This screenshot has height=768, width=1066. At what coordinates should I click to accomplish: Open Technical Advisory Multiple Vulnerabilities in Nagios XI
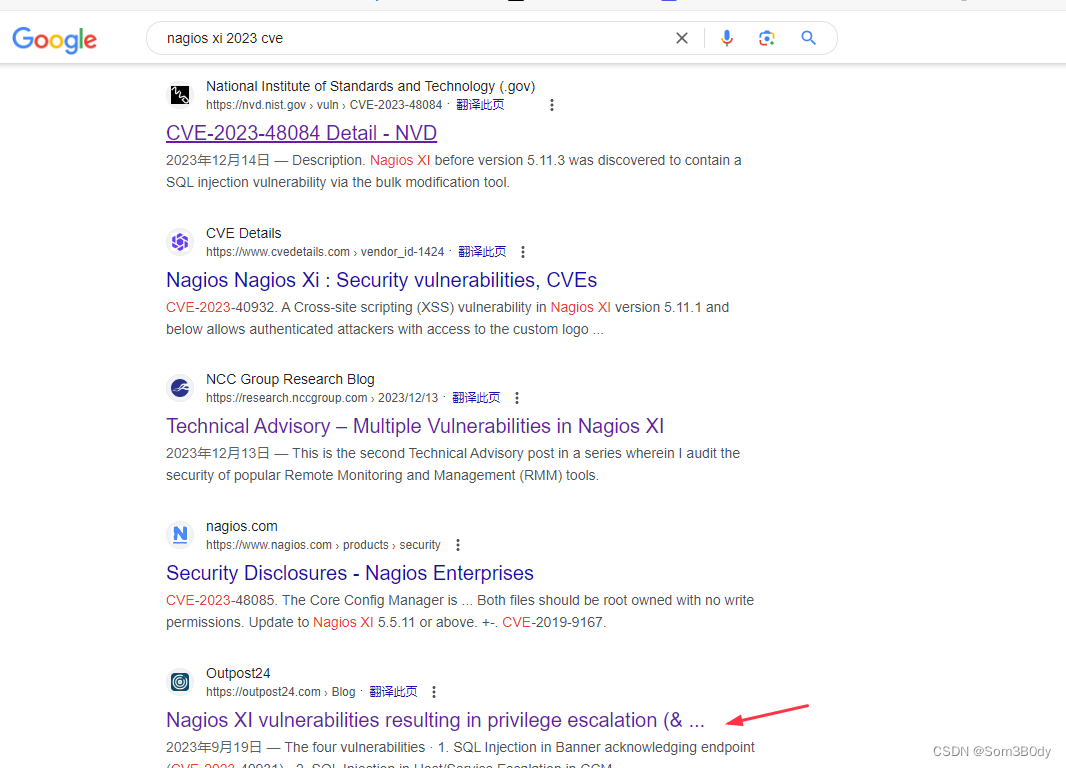tap(415, 426)
